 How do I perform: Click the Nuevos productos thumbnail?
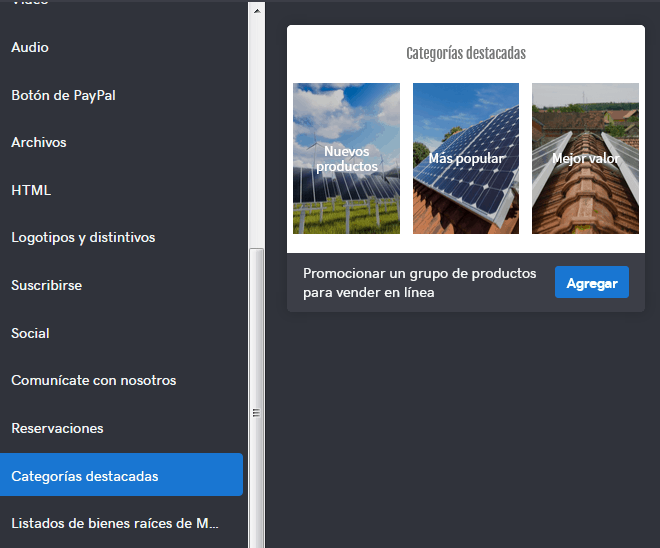click(346, 158)
